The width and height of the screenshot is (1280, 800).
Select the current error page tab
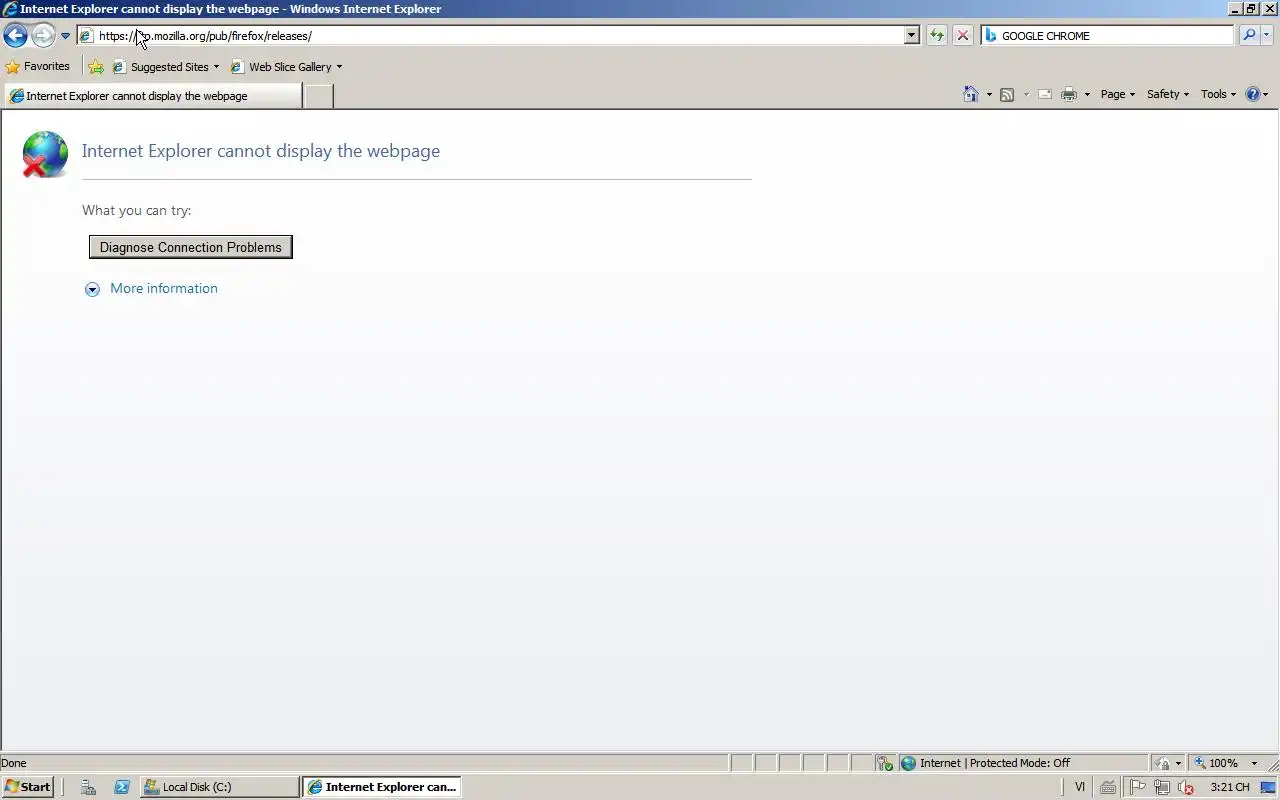[x=152, y=96]
